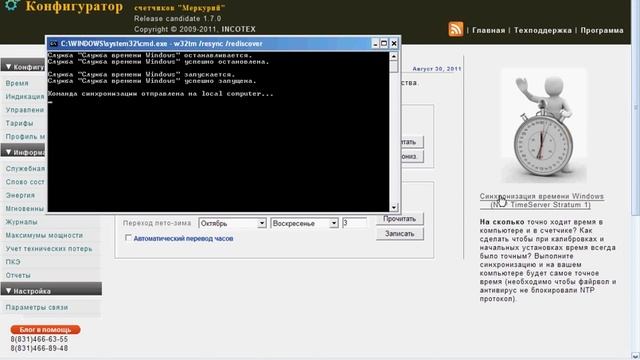Open Параметры связи sidebar item
The image size is (640, 360).
37,307
